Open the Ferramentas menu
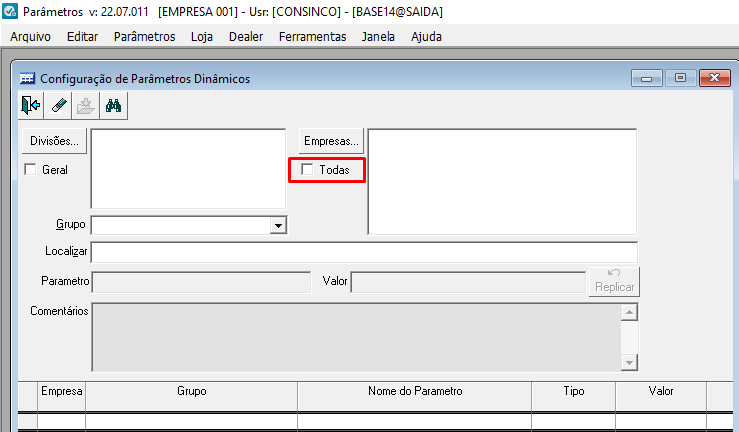The width and height of the screenshot is (739, 432). 312,36
